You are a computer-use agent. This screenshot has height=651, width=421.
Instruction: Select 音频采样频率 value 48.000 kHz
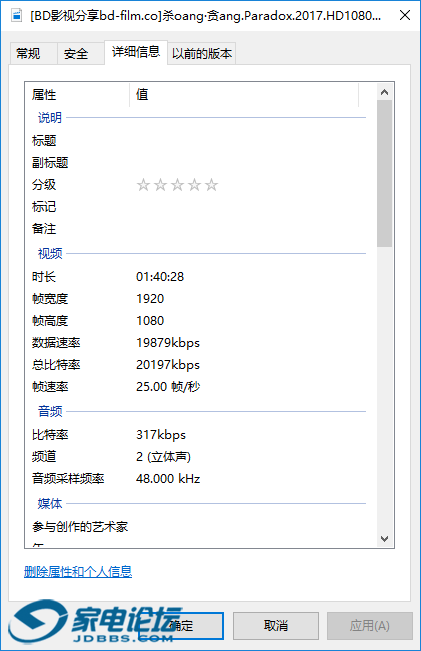(x=168, y=479)
